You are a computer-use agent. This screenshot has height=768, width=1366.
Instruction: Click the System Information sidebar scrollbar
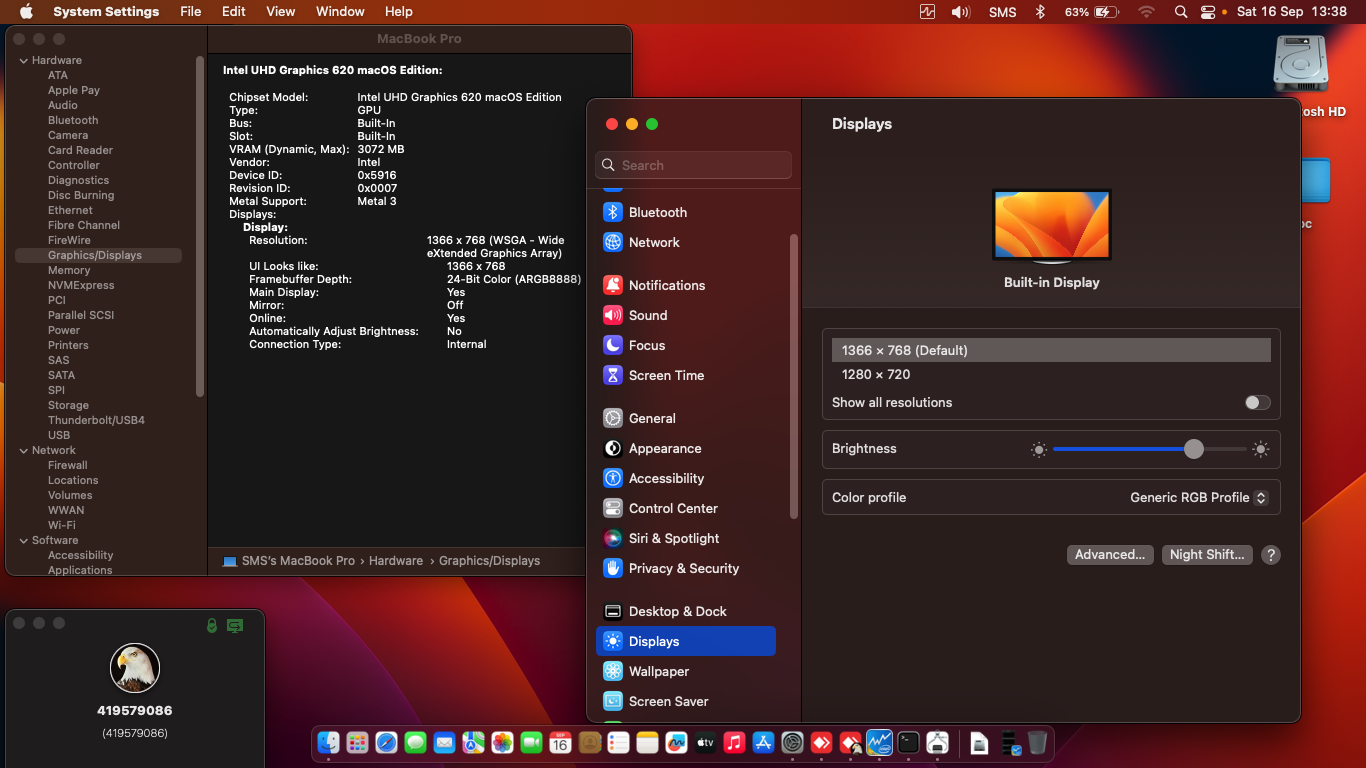pos(201,227)
